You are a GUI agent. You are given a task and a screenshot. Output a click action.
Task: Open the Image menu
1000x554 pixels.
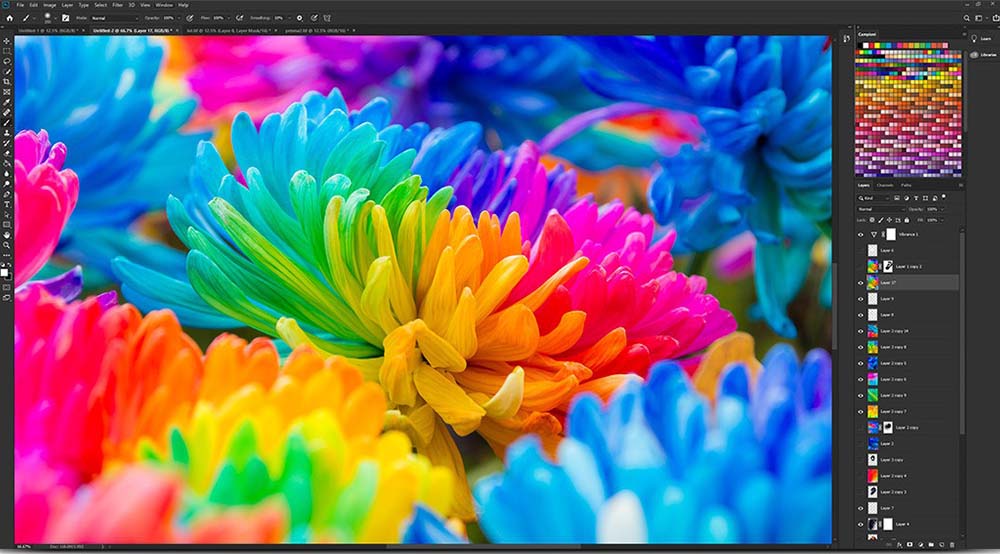pyautogui.click(x=50, y=4)
